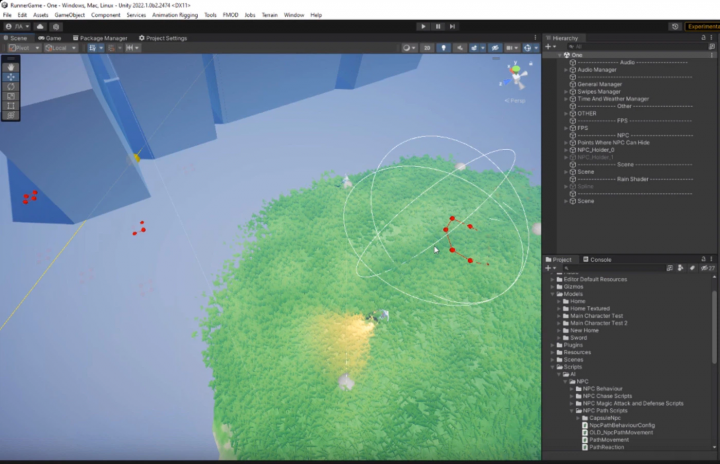Open the Terrain menu
Viewport: 720px width, 464px height.
point(270,15)
